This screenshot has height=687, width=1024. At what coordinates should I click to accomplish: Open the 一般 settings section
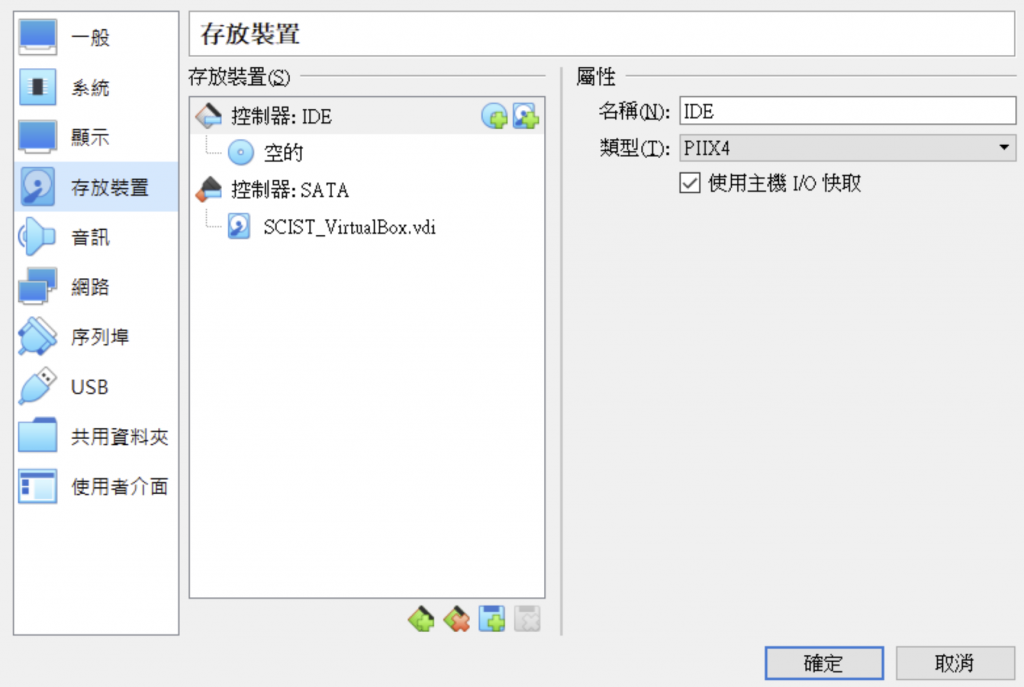[96, 37]
